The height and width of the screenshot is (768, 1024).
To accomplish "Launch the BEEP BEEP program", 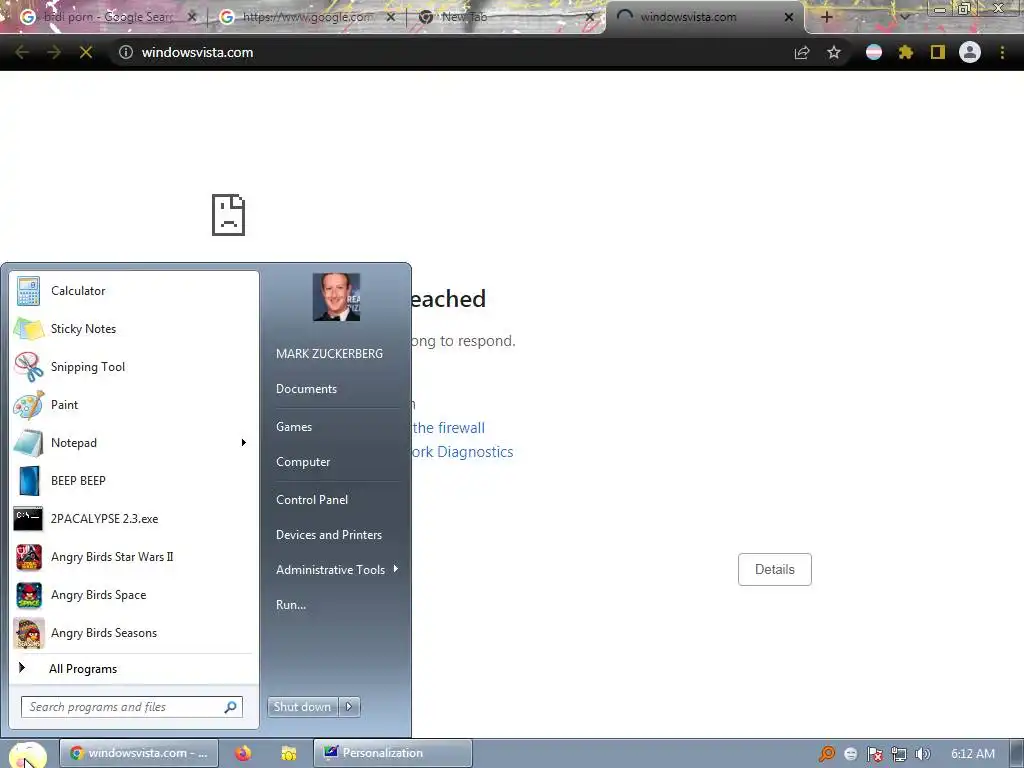I will coord(134,481).
